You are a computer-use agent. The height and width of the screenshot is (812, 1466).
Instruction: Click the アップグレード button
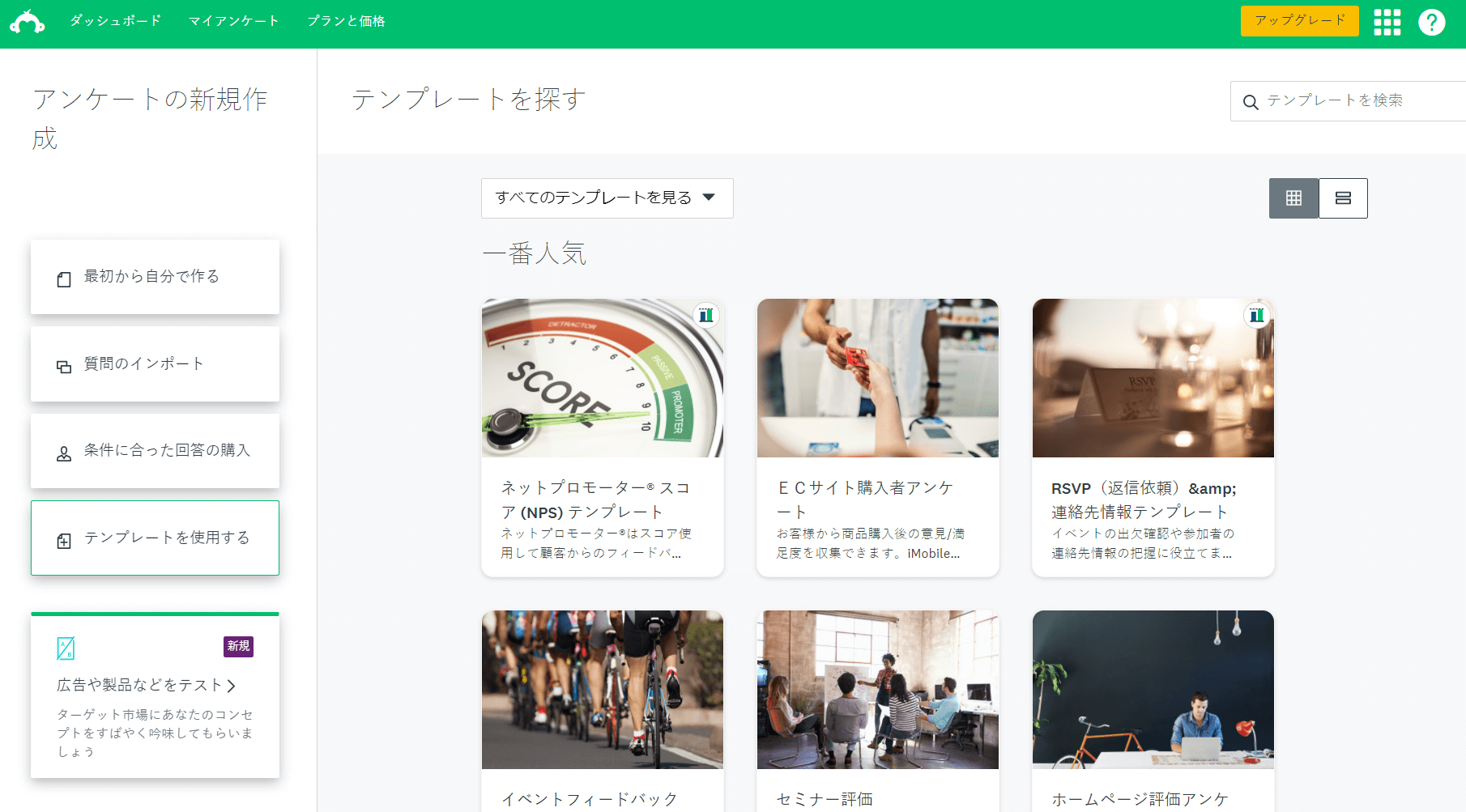point(1300,21)
